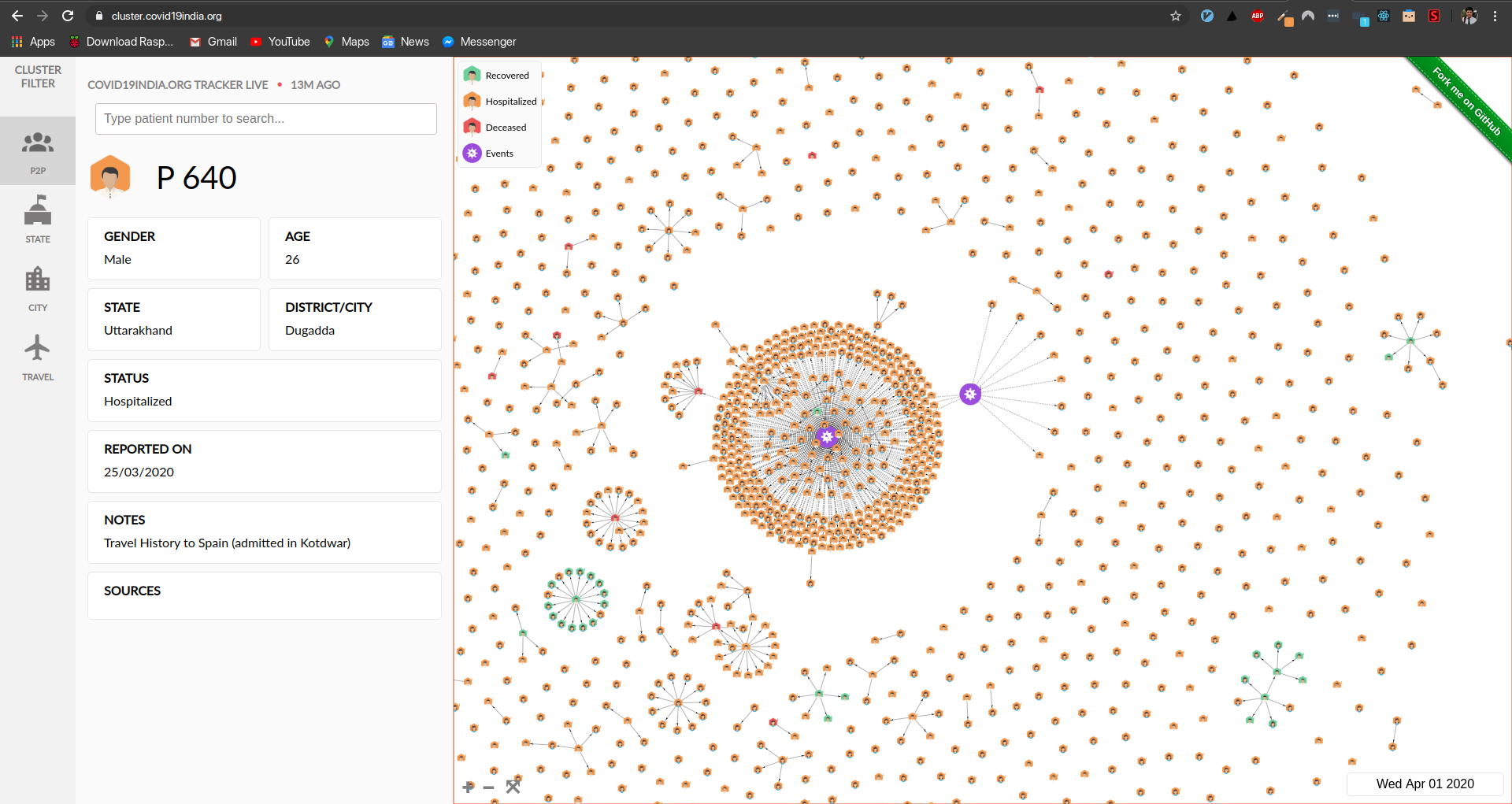Click the Gender value Male
Image resolution: width=1512 pixels, height=804 pixels.
117,260
